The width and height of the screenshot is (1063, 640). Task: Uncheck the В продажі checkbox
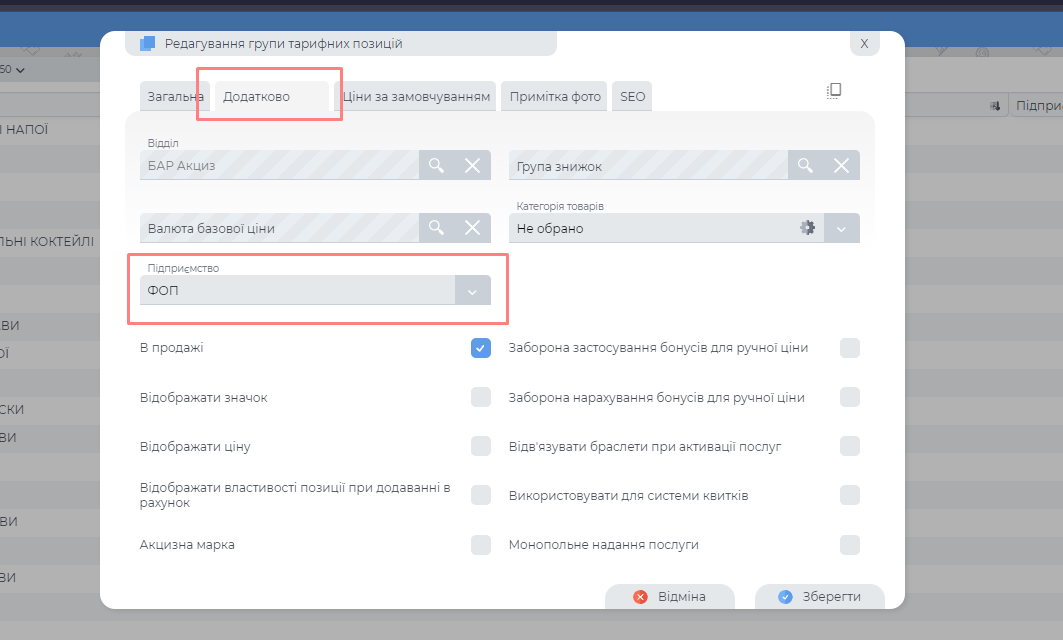(x=481, y=348)
